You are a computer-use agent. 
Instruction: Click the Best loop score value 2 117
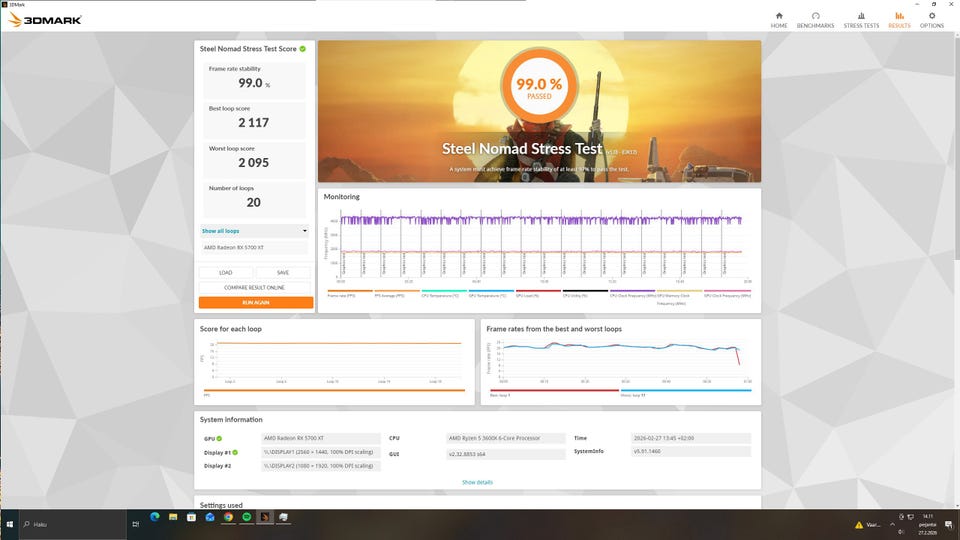253,123
